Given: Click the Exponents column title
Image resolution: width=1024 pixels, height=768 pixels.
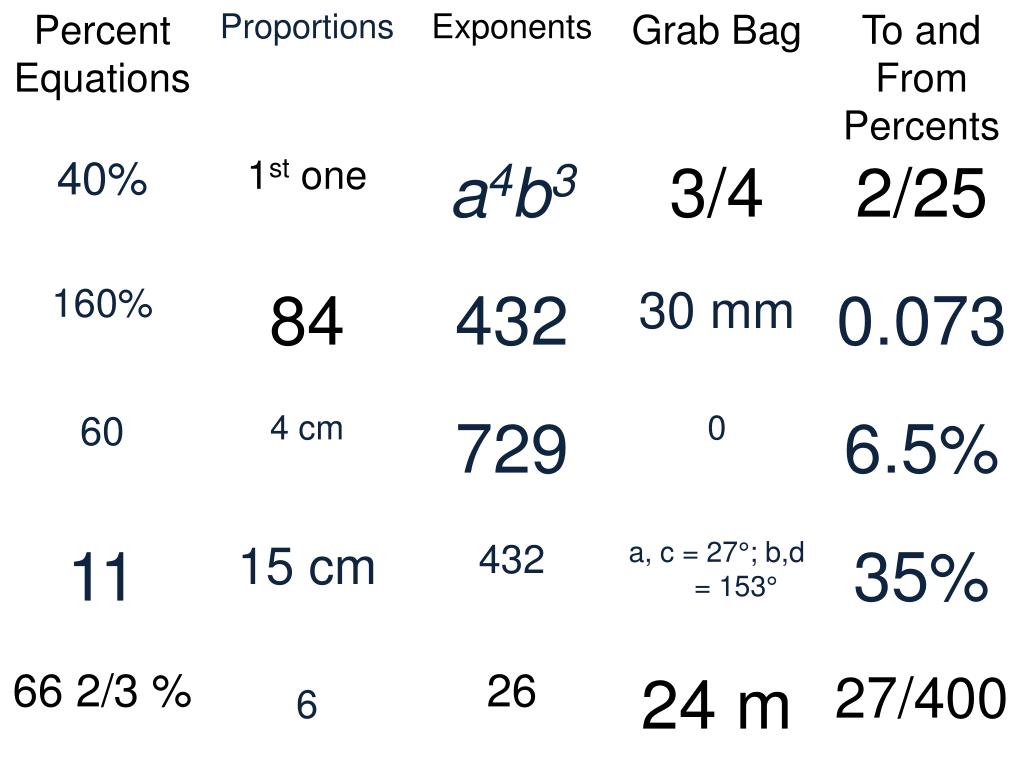Looking at the screenshot, I should tap(512, 28).
